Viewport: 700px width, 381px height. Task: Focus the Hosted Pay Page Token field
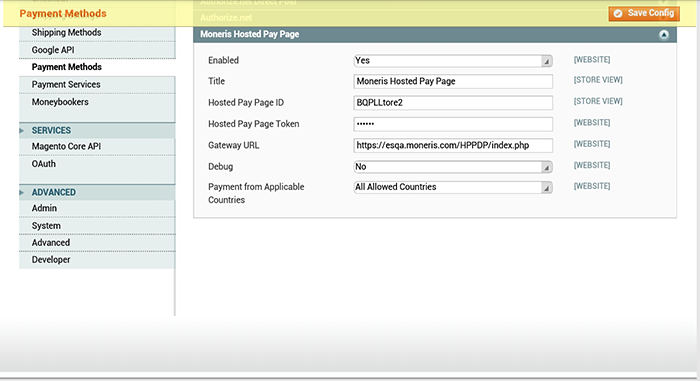pyautogui.click(x=453, y=124)
